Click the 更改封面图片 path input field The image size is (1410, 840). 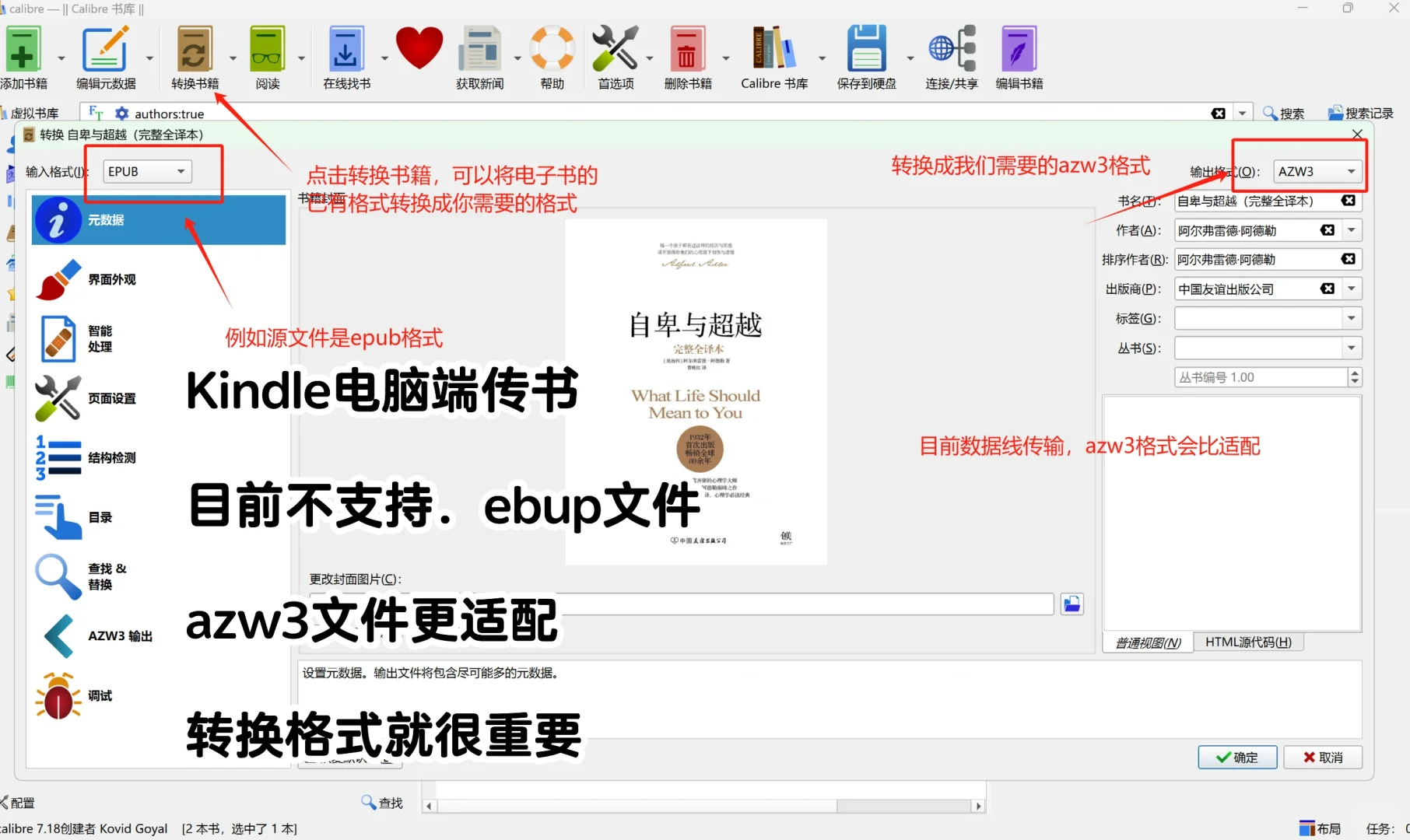(682, 604)
